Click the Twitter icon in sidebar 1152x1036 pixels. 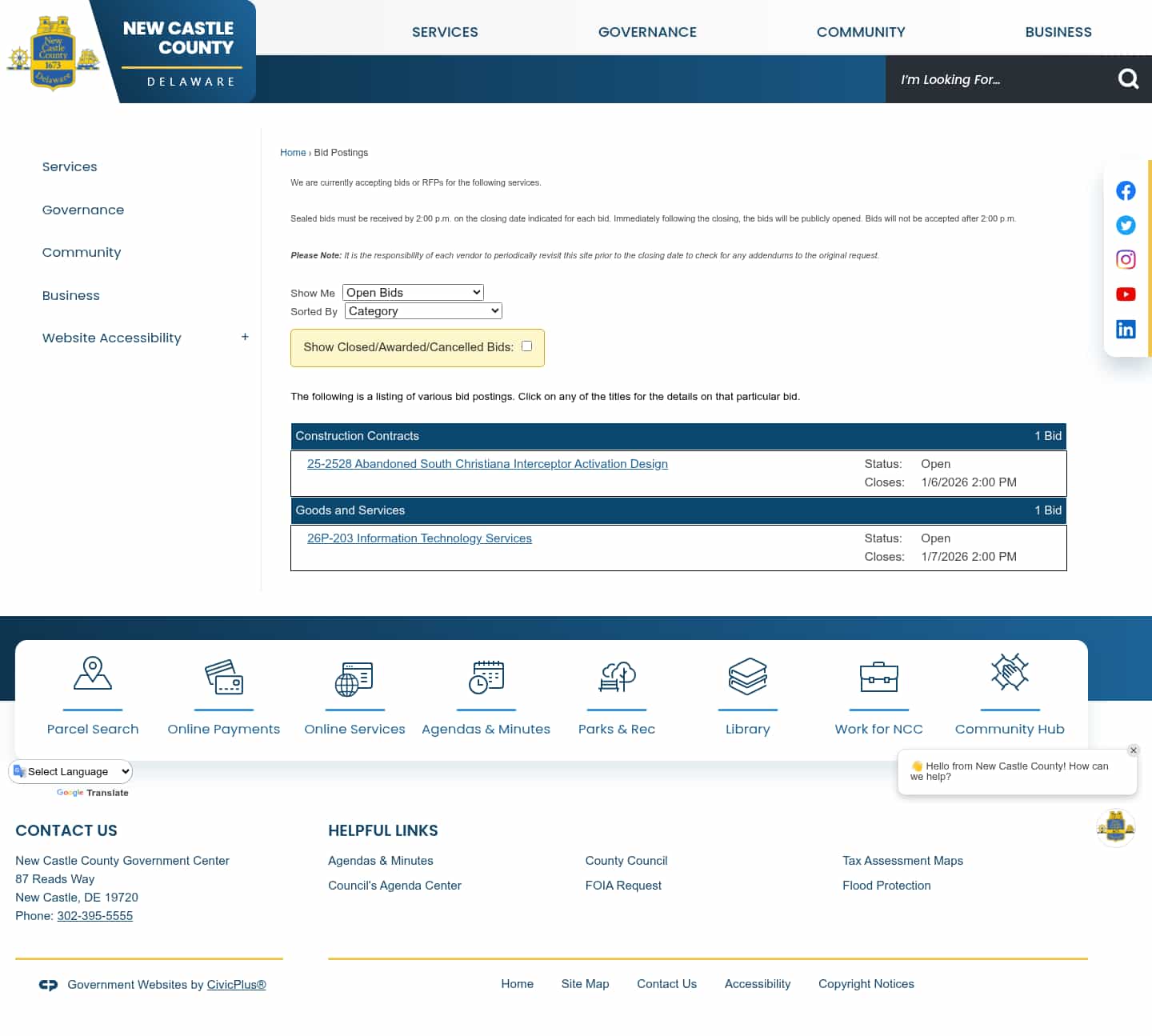pyautogui.click(x=1126, y=225)
